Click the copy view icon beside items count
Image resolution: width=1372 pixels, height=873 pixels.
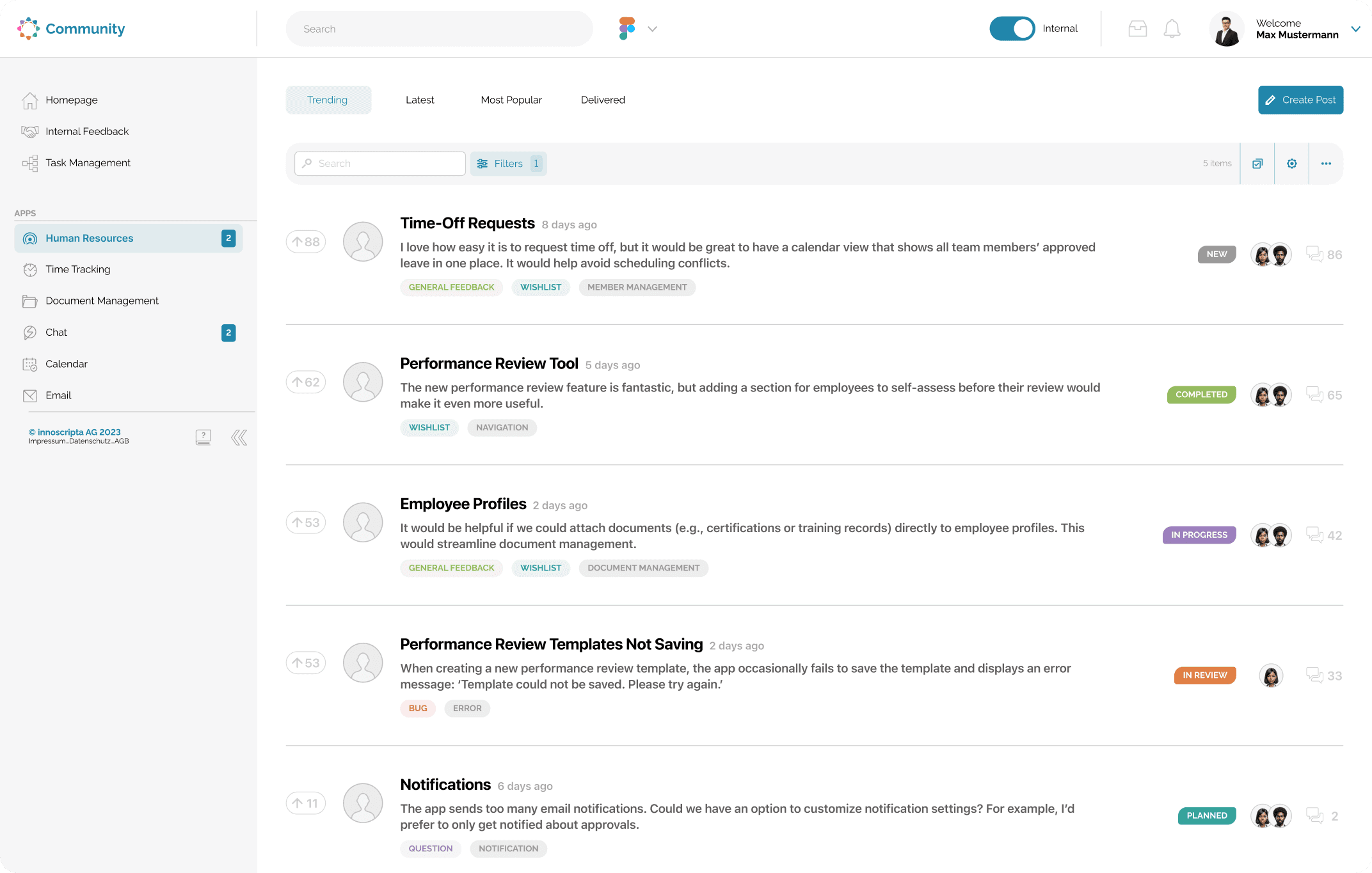point(1257,164)
